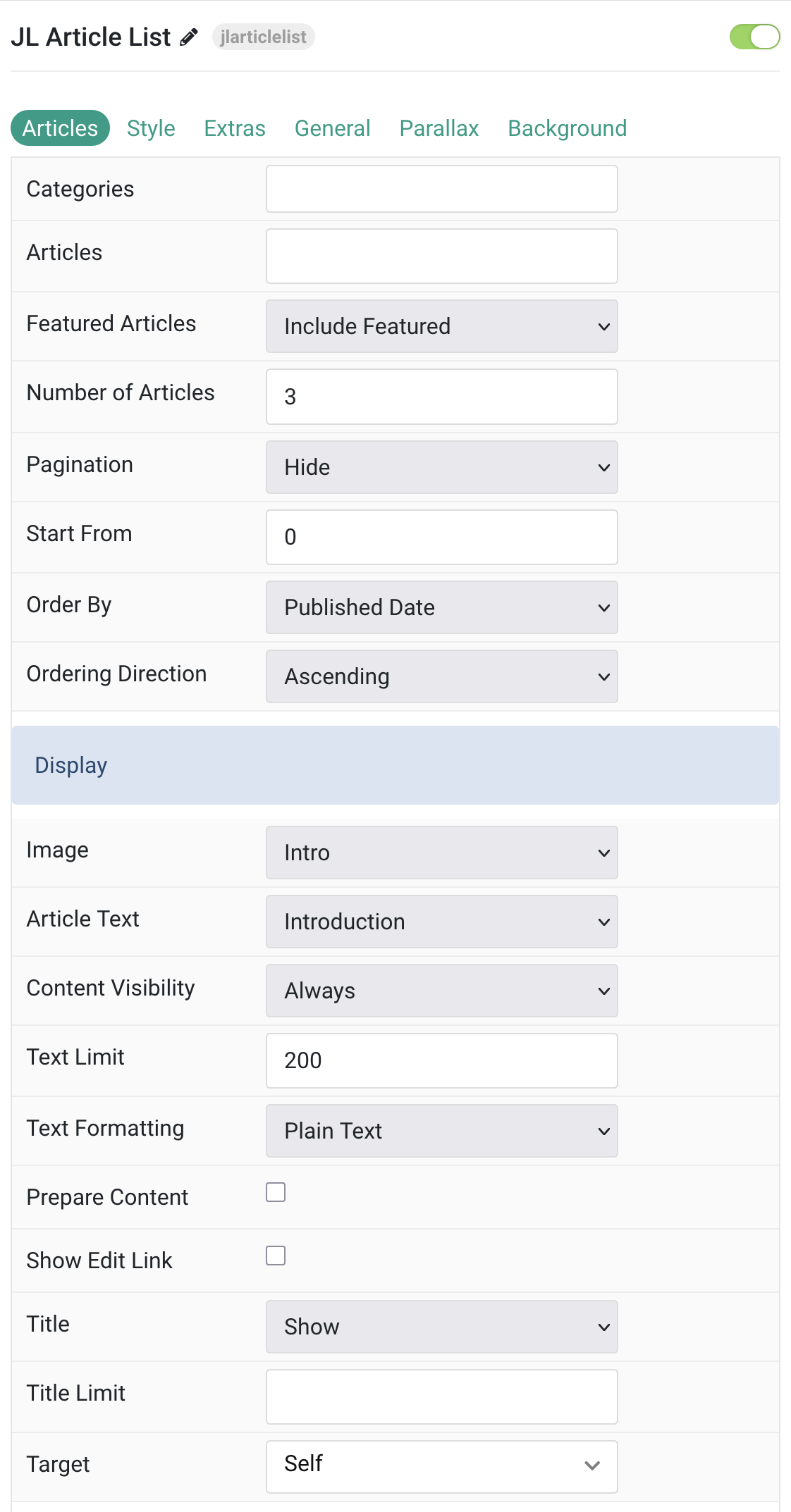The height and width of the screenshot is (1512, 791).
Task: Focus the Categories input field
Action: click(442, 189)
